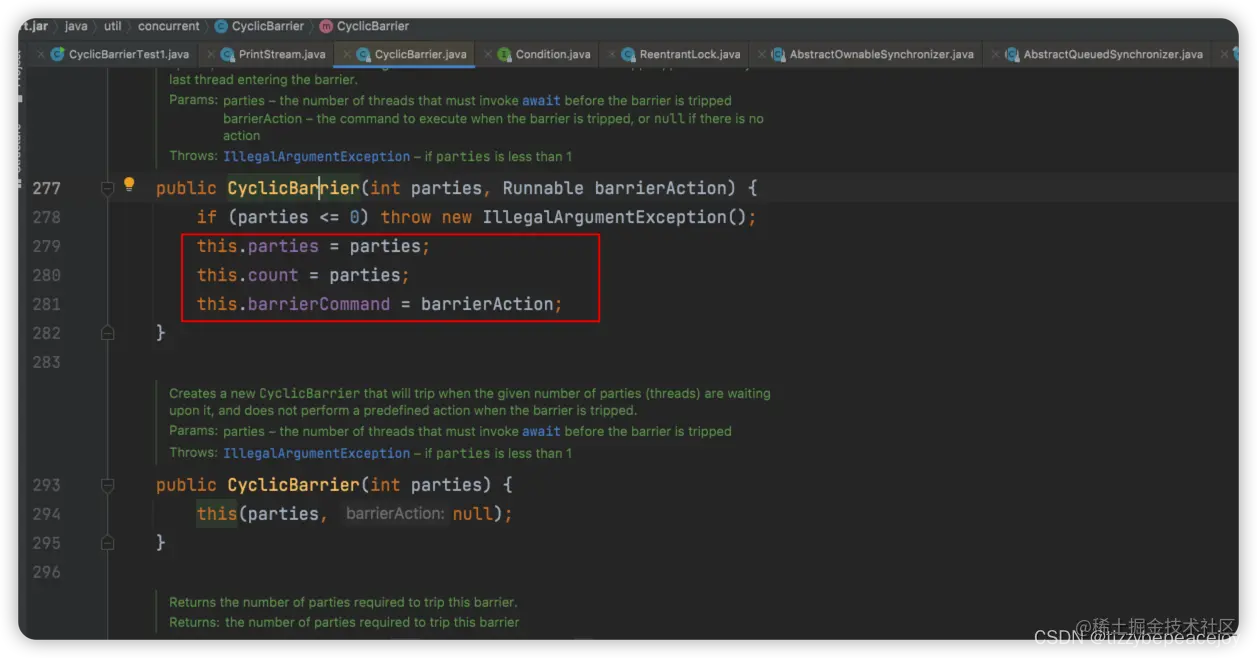Close the ReentrantLock.java tab
Screen dimensions: 1257x658
[x=611, y=55]
